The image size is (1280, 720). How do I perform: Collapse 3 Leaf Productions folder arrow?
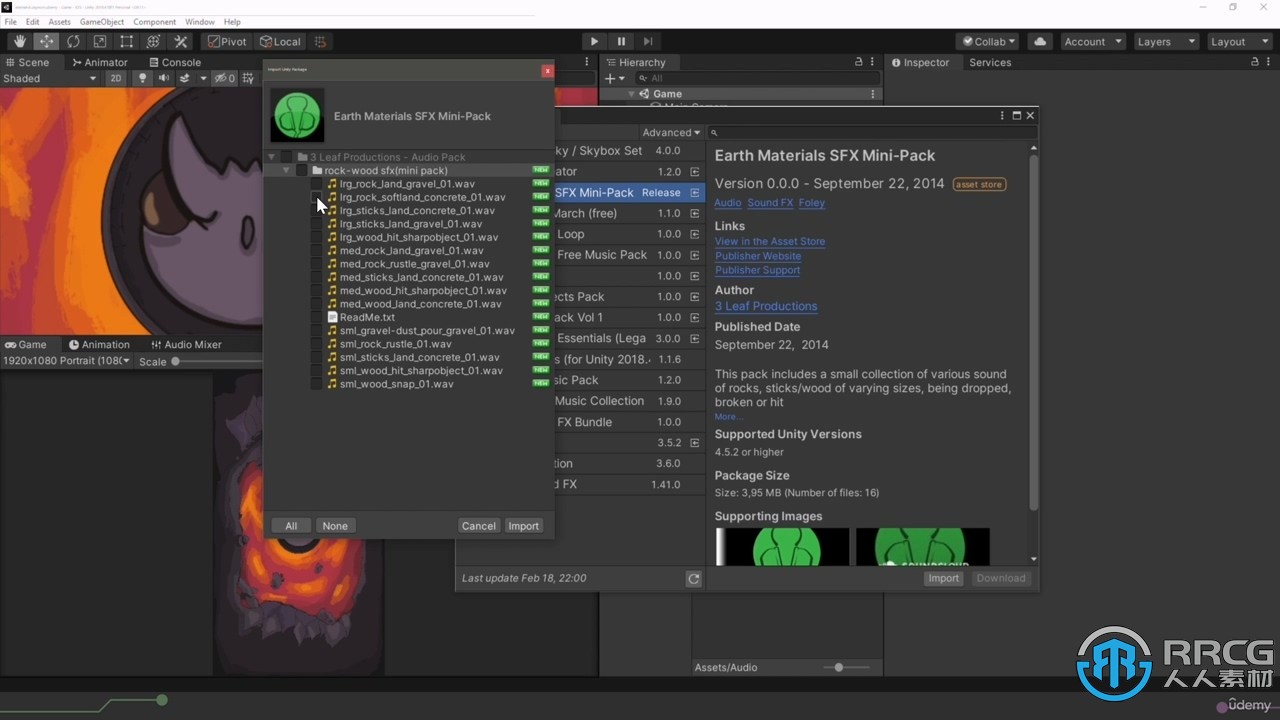pyautogui.click(x=271, y=157)
